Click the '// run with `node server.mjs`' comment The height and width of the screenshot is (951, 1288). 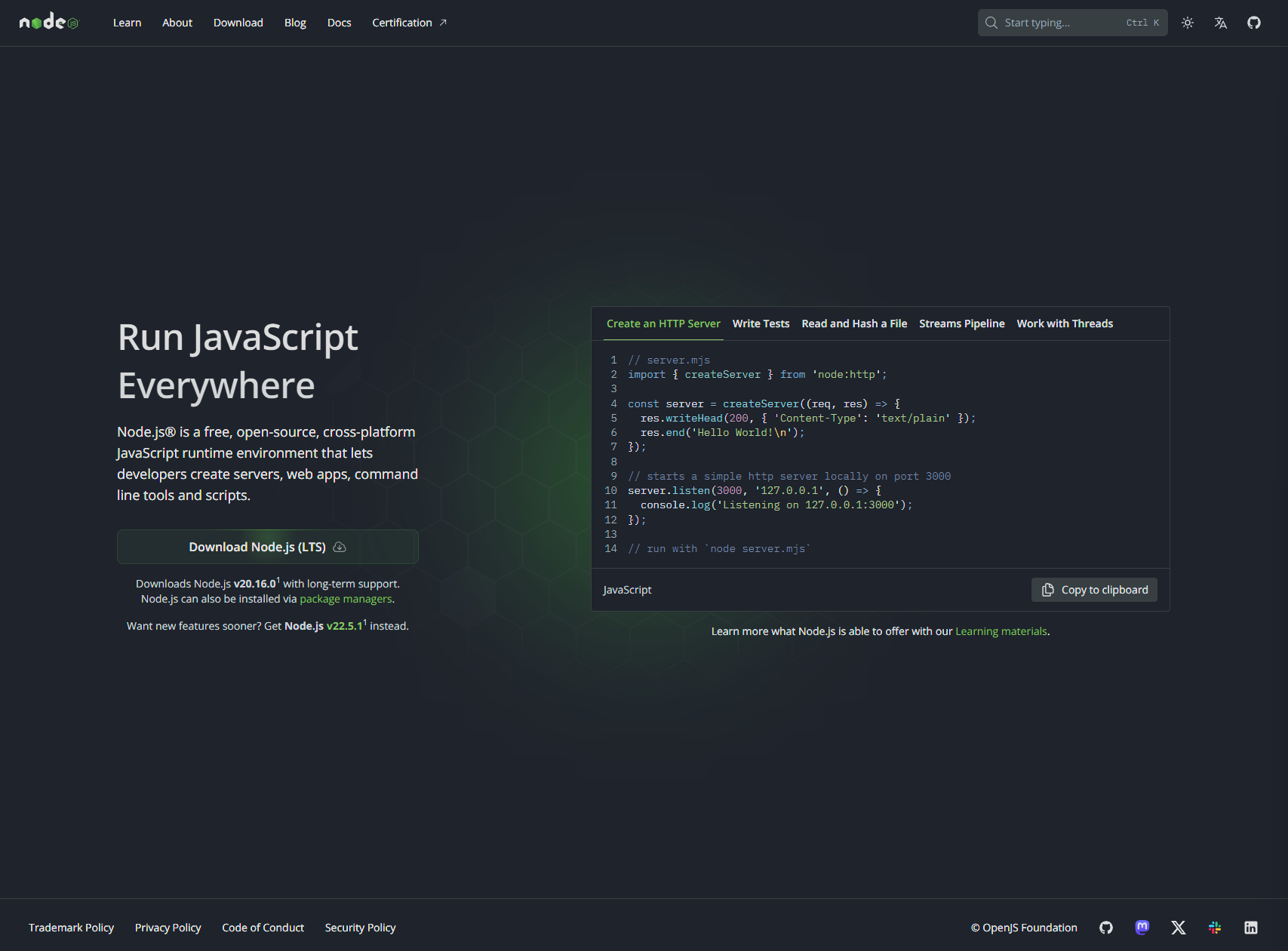point(719,549)
